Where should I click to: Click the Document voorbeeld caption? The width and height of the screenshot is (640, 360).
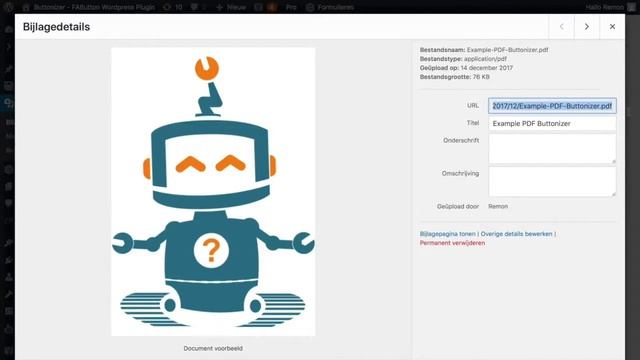[x=213, y=349]
